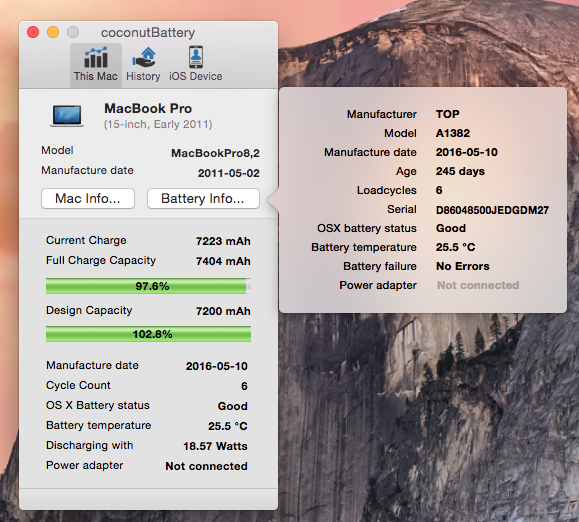Click Not connected in the main window
579x522 pixels.
206,466
